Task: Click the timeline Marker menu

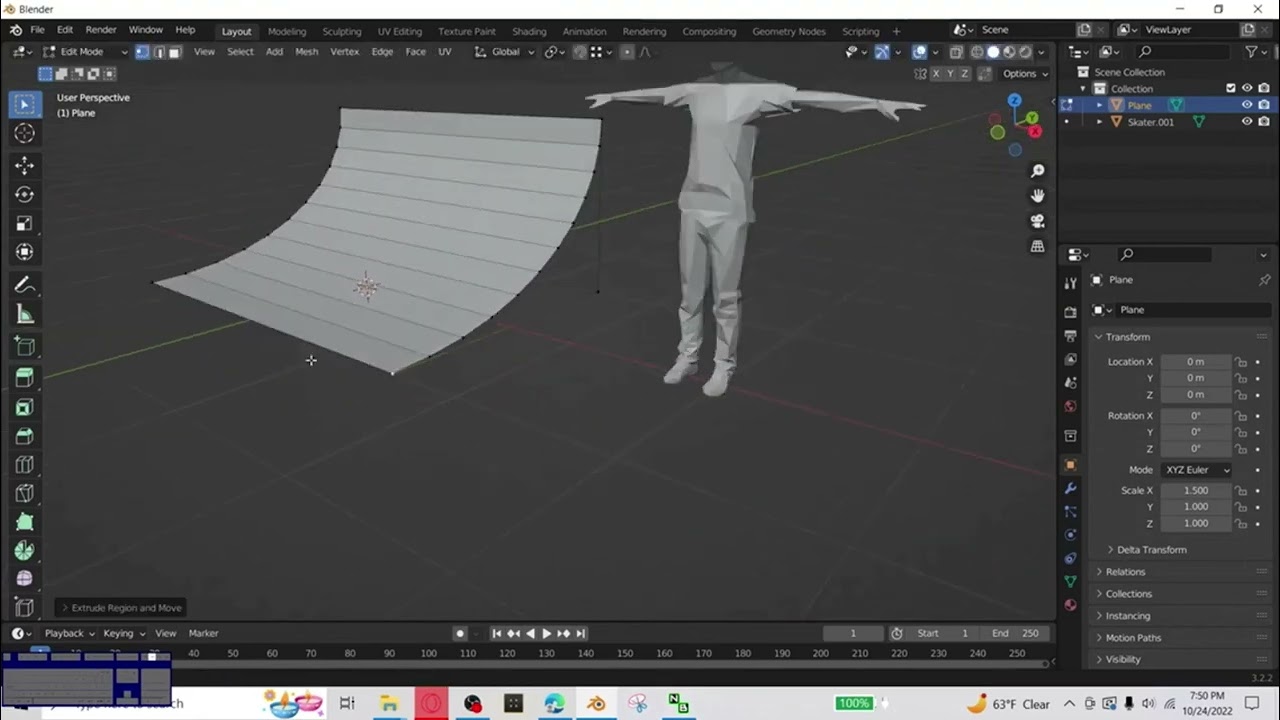Action: click(203, 633)
